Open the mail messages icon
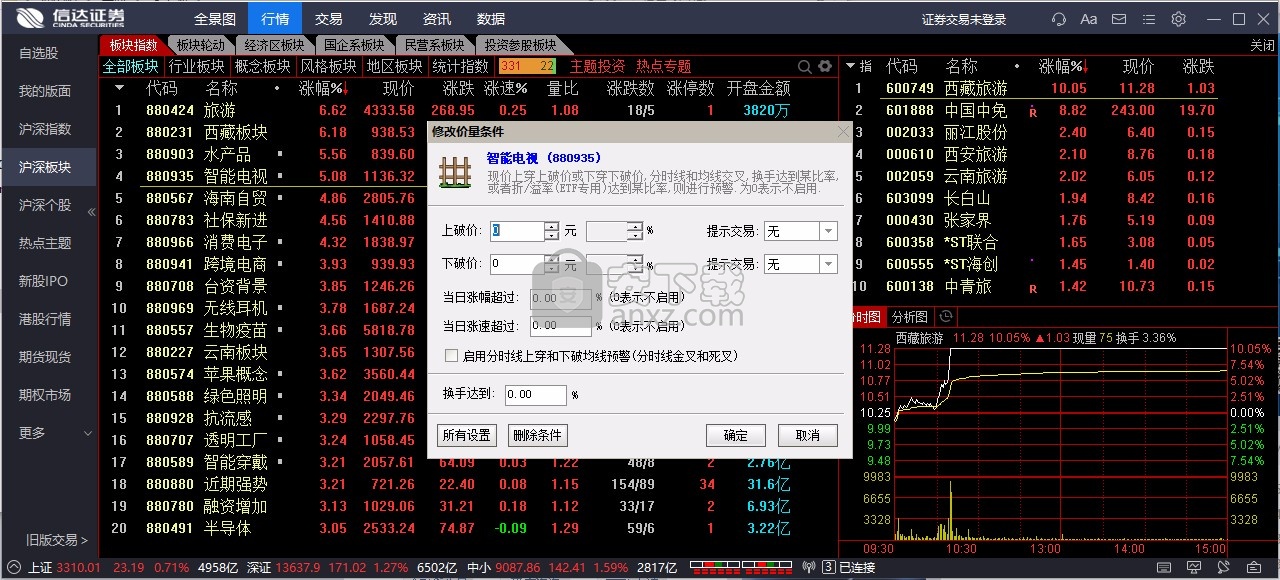The height and width of the screenshot is (580, 1280). 1119,19
